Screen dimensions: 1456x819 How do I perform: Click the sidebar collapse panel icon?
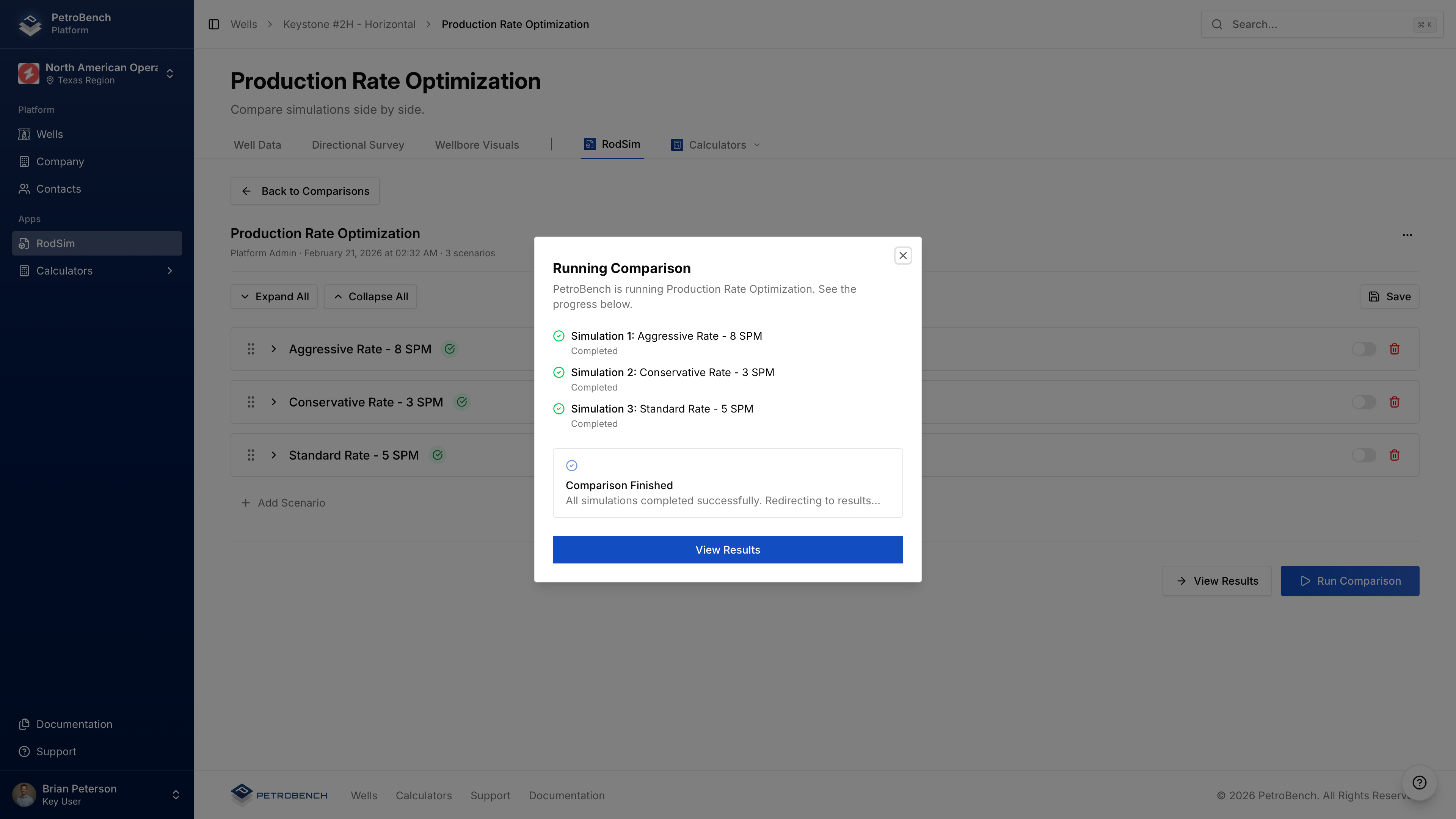(213, 24)
